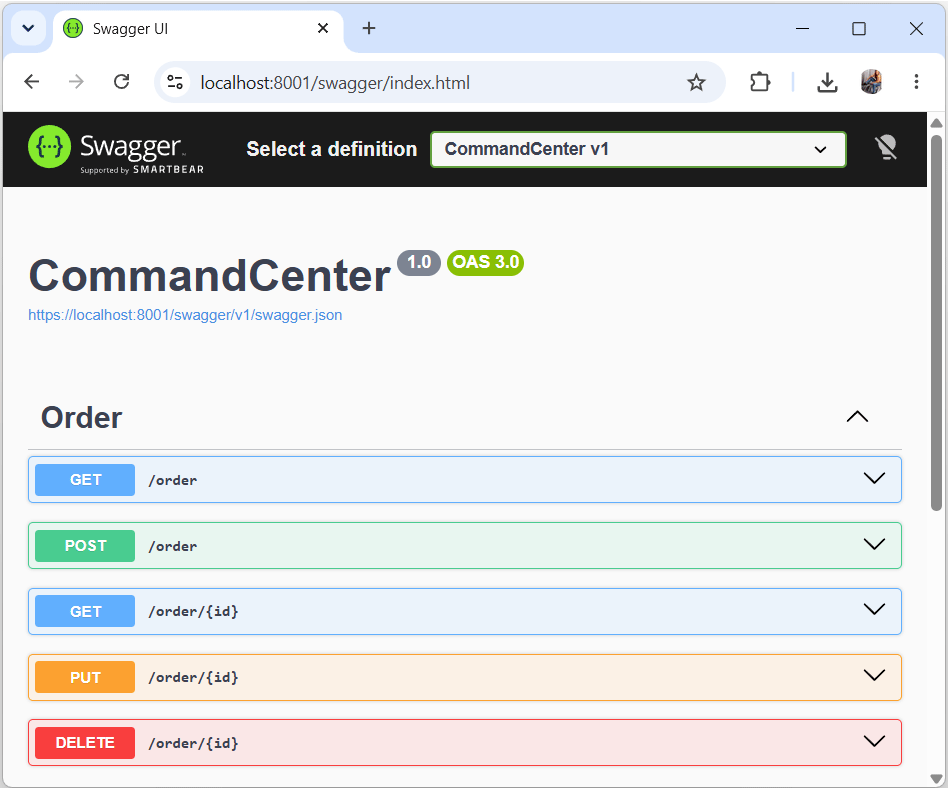Open the tab search chevron button

[28, 28]
